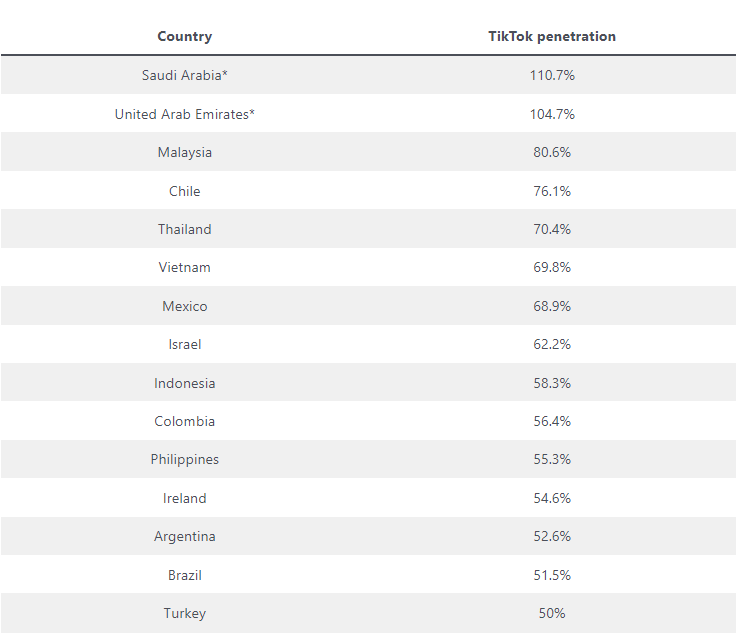Viewport: 744px width, 634px height.
Task: Select the Indonesia row label
Action: (185, 383)
